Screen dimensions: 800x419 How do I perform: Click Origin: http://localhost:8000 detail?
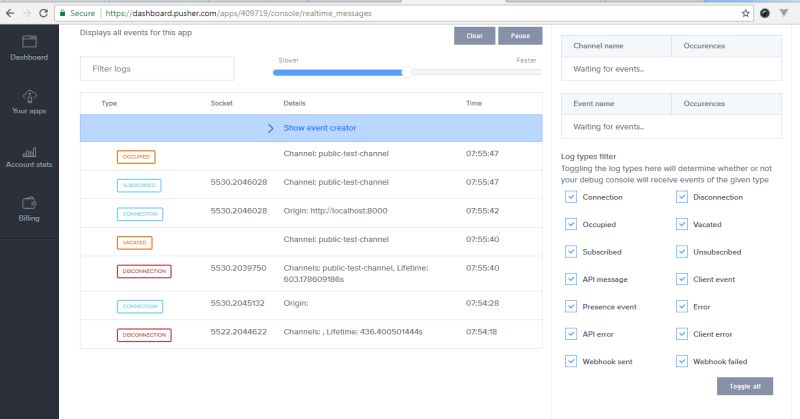[335, 211]
